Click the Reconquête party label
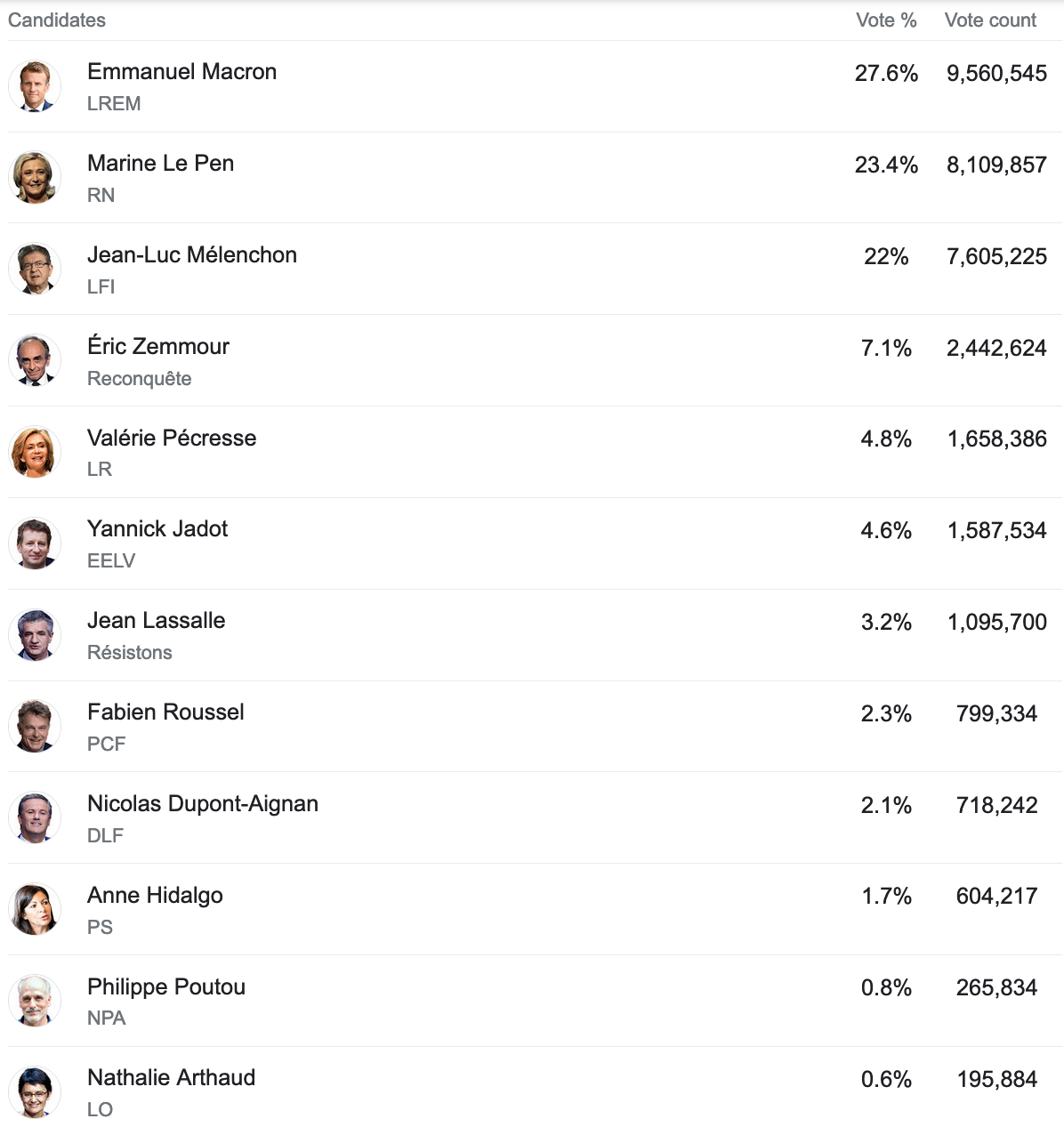Screen dimensions: 1064x1135 click(x=140, y=379)
